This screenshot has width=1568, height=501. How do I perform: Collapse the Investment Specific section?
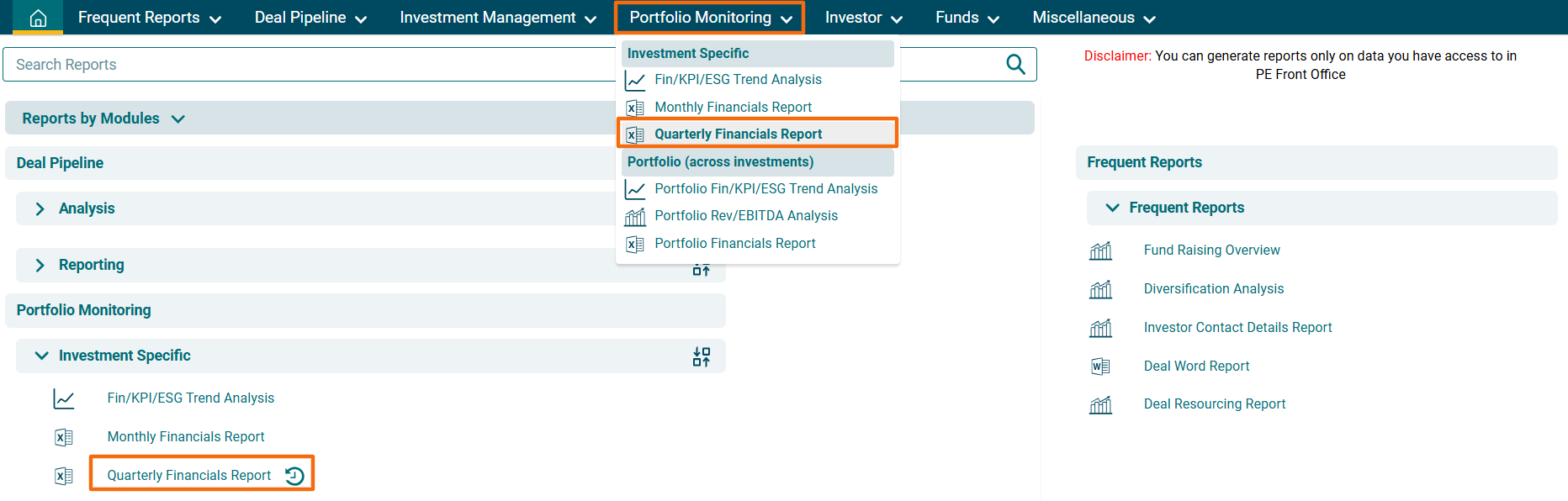pyautogui.click(x=41, y=356)
